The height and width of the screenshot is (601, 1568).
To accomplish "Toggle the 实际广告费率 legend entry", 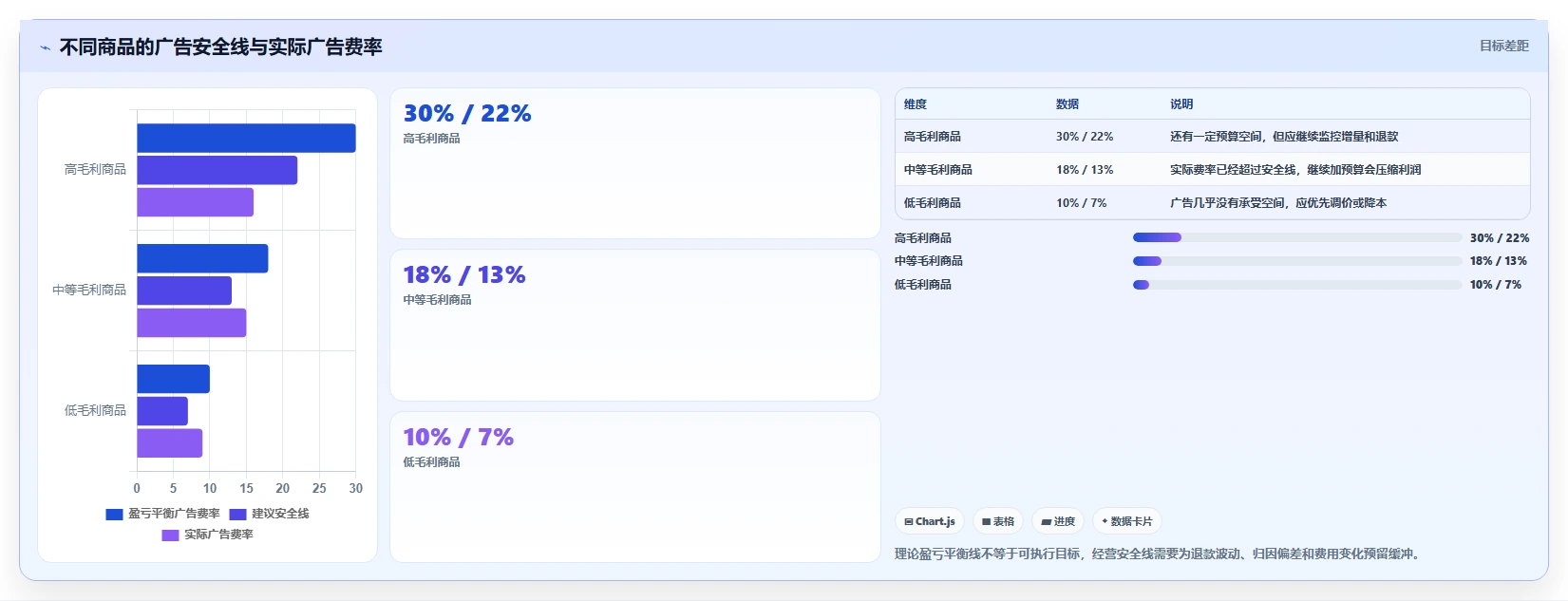I will (x=208, y=535).
